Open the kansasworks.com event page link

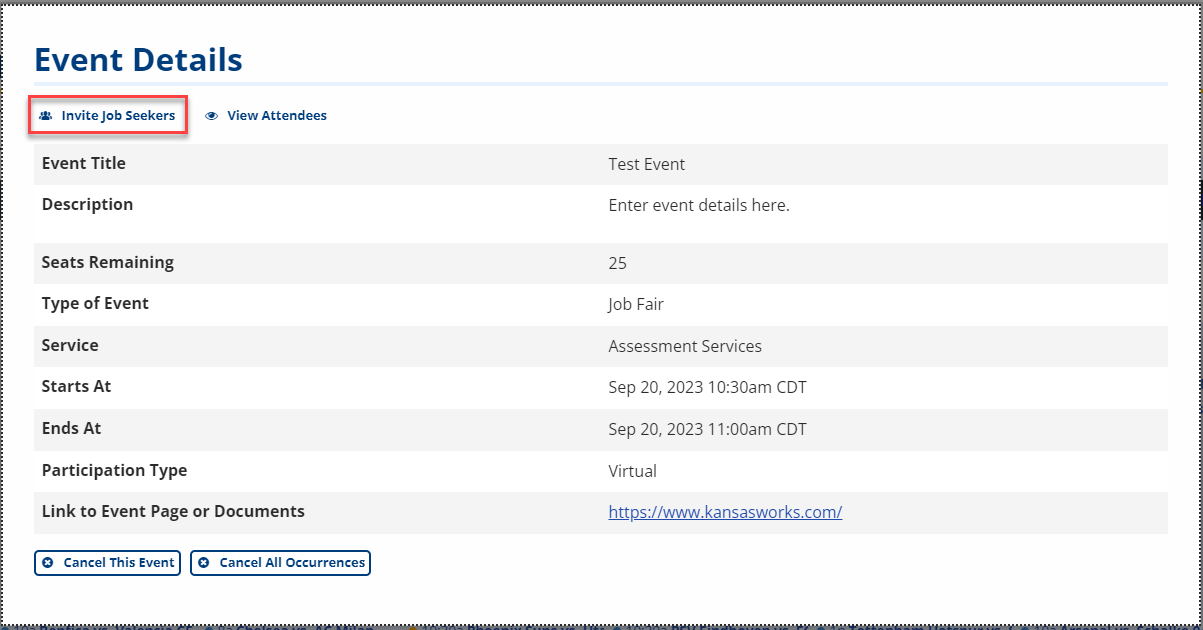pyautogui.click(x=725, y=512)
